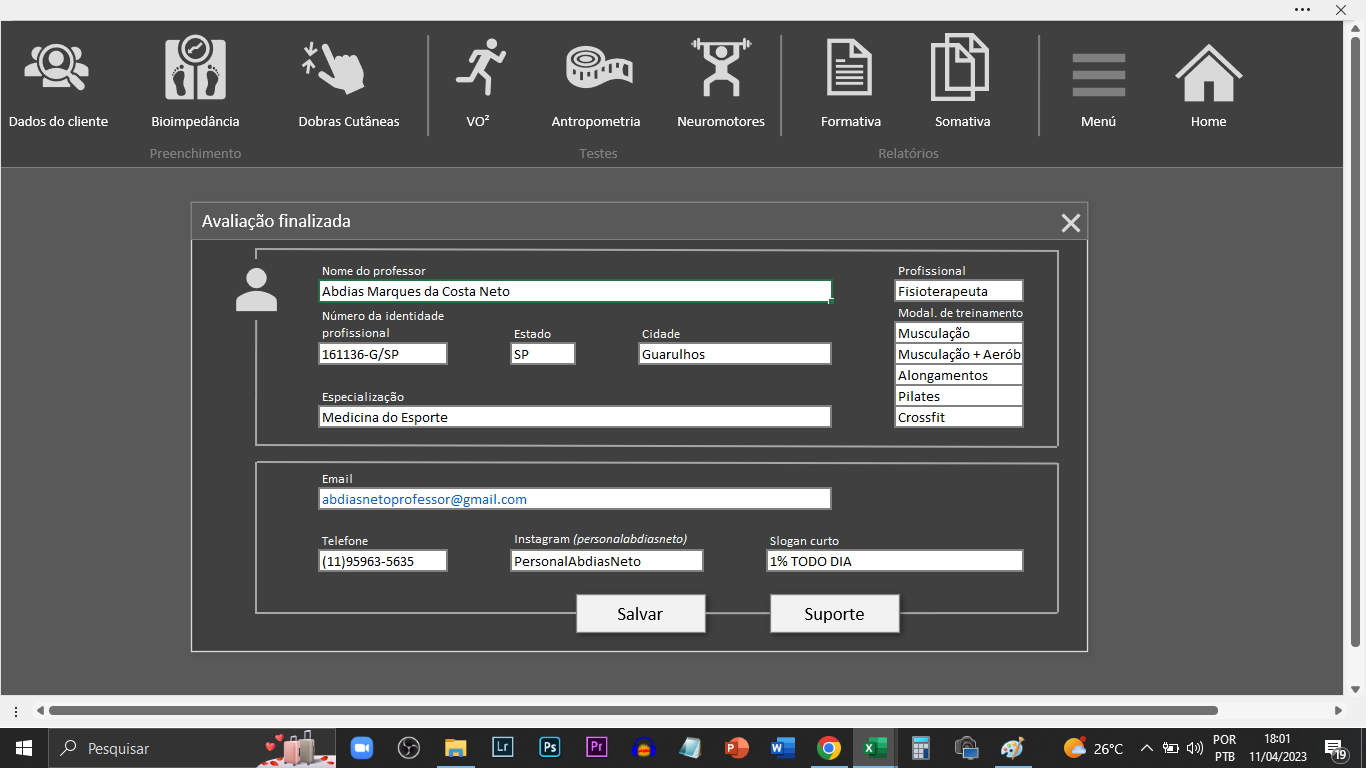
Task: Open Antropometria measuring tape icon
Action: point(597,69)
